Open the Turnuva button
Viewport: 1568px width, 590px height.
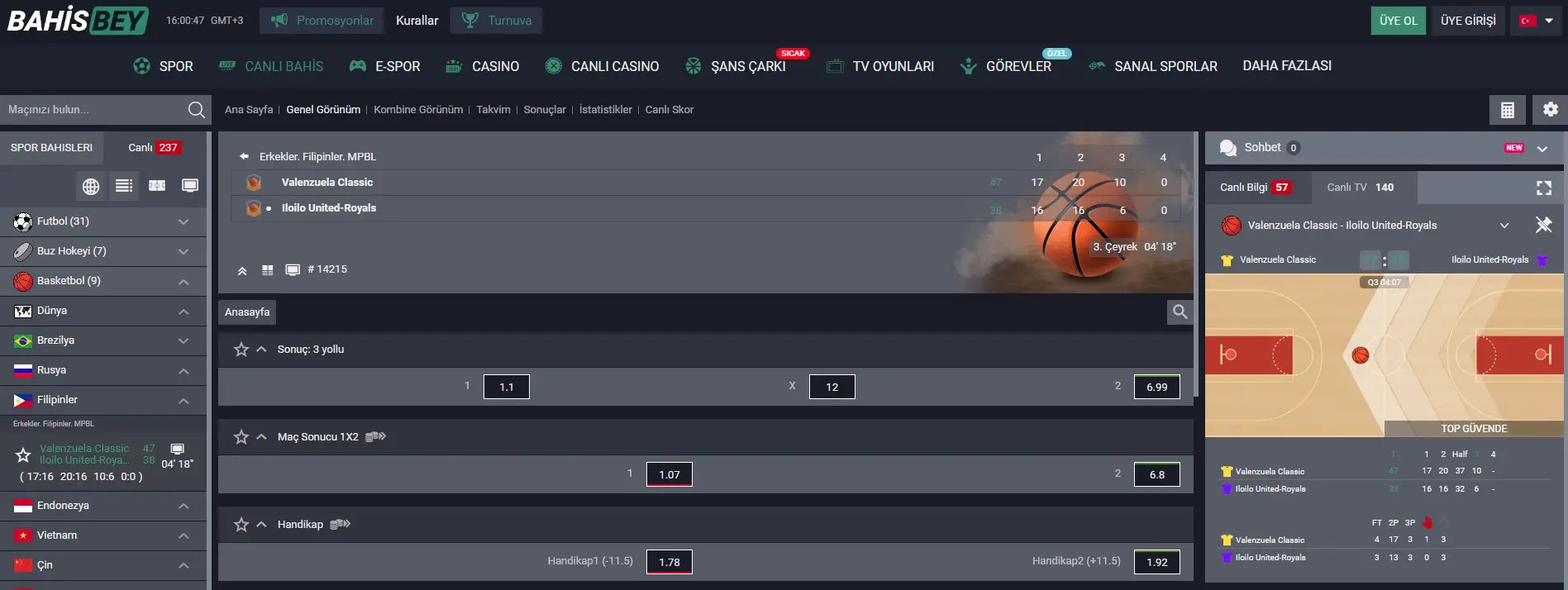496,21
